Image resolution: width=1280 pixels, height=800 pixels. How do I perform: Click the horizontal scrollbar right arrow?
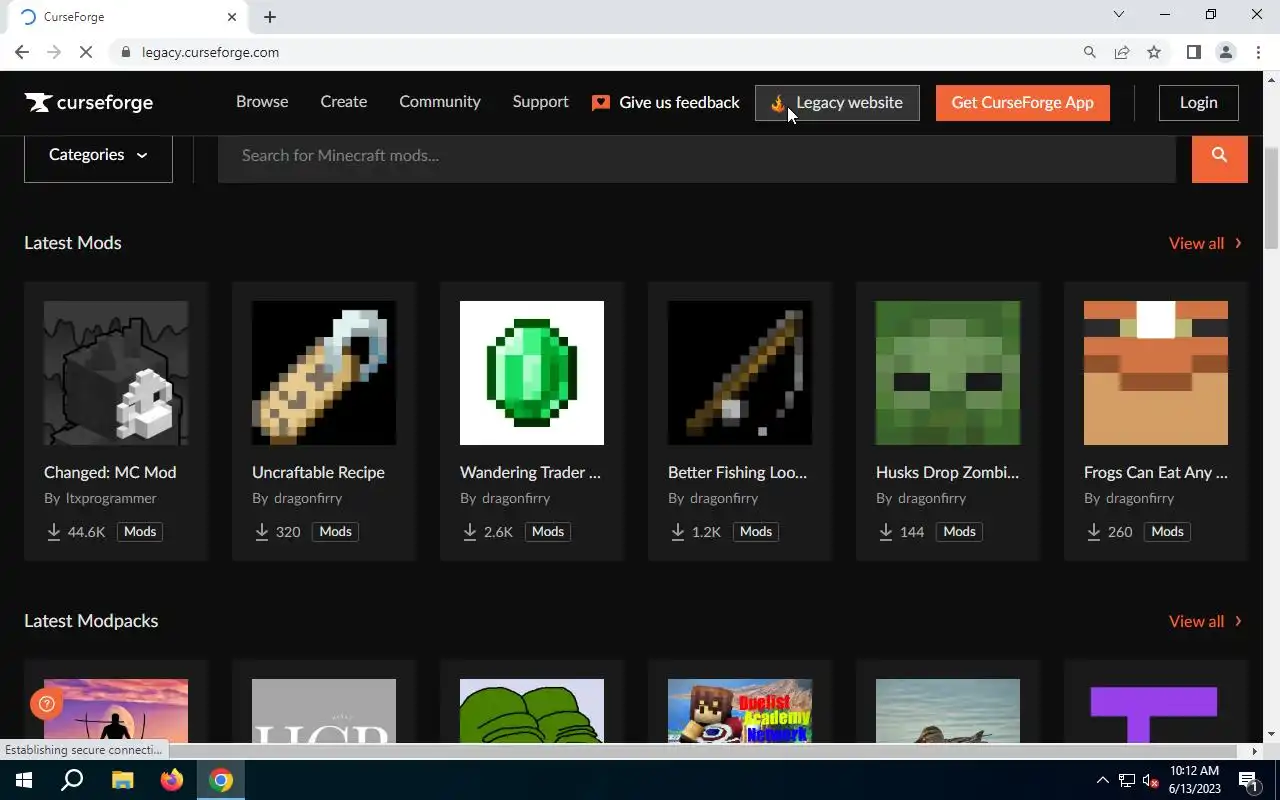tap(1255, 751)
